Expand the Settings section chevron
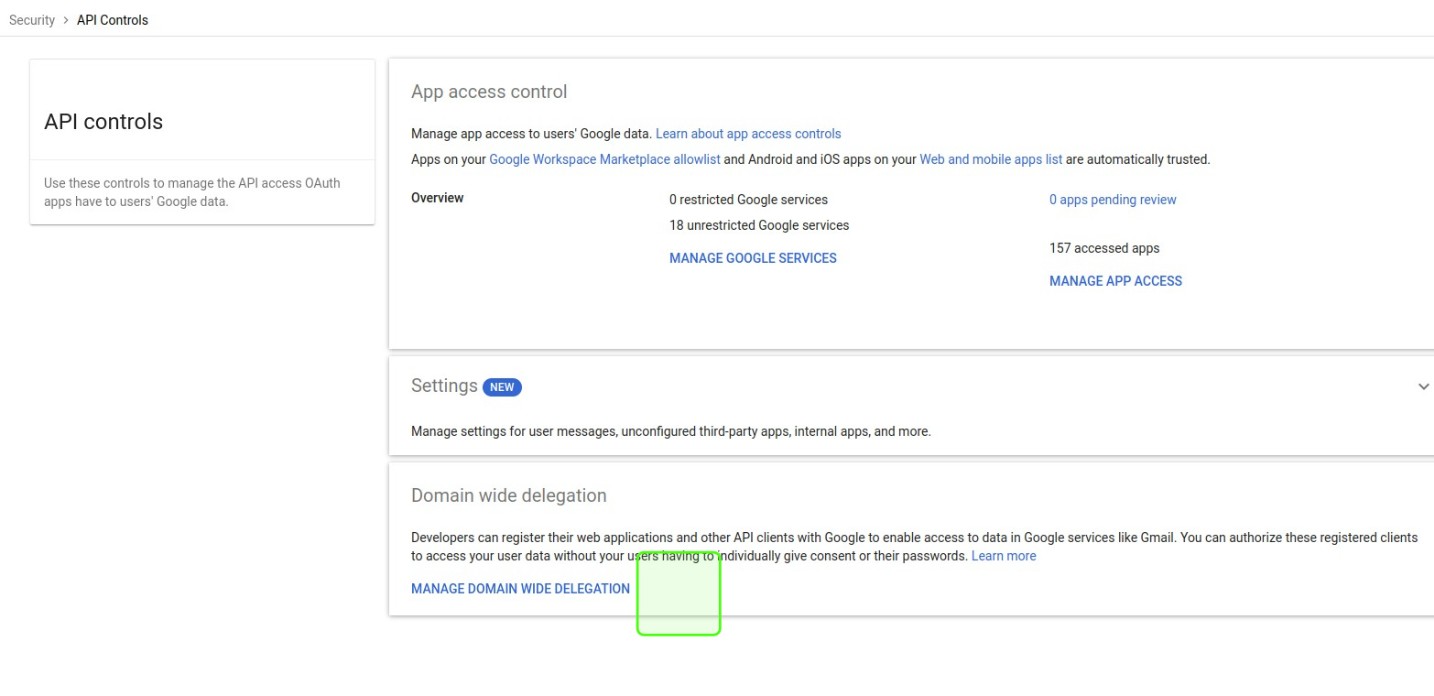Viewport: 1434px width, 696px height. [1423, 387]
